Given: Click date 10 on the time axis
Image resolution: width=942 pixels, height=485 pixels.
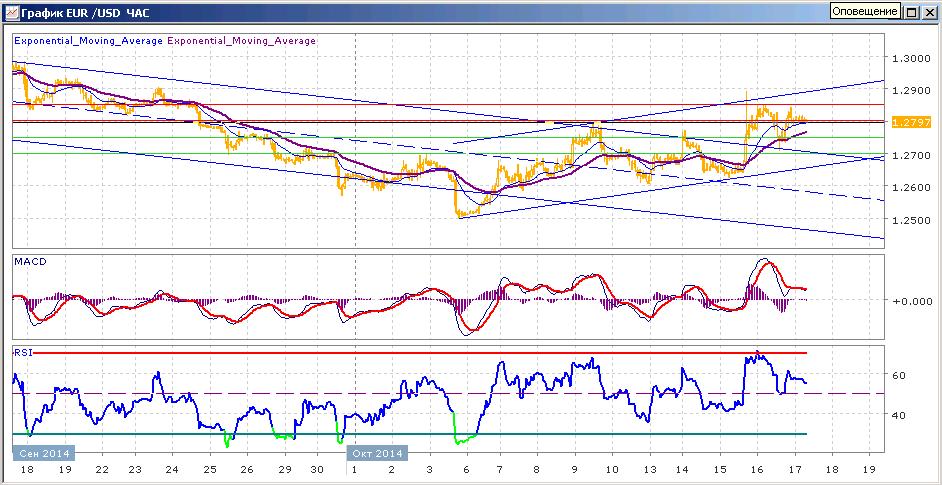Looking at the screenshot, I should (612, 469).
